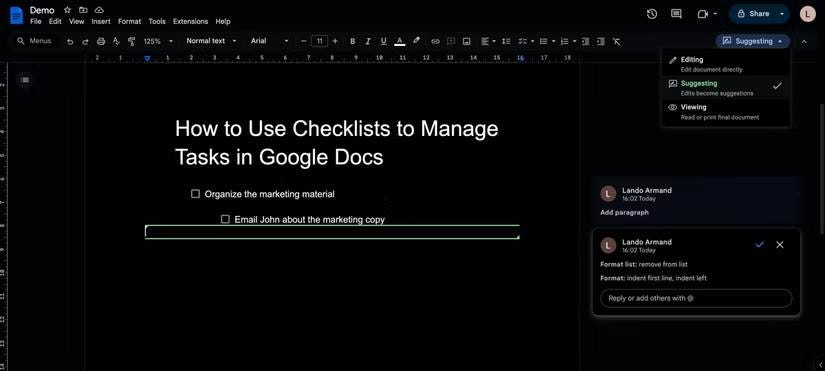Accept the format list suggestion
Viewport: 825px width, 371px height.
click(759, 245)
